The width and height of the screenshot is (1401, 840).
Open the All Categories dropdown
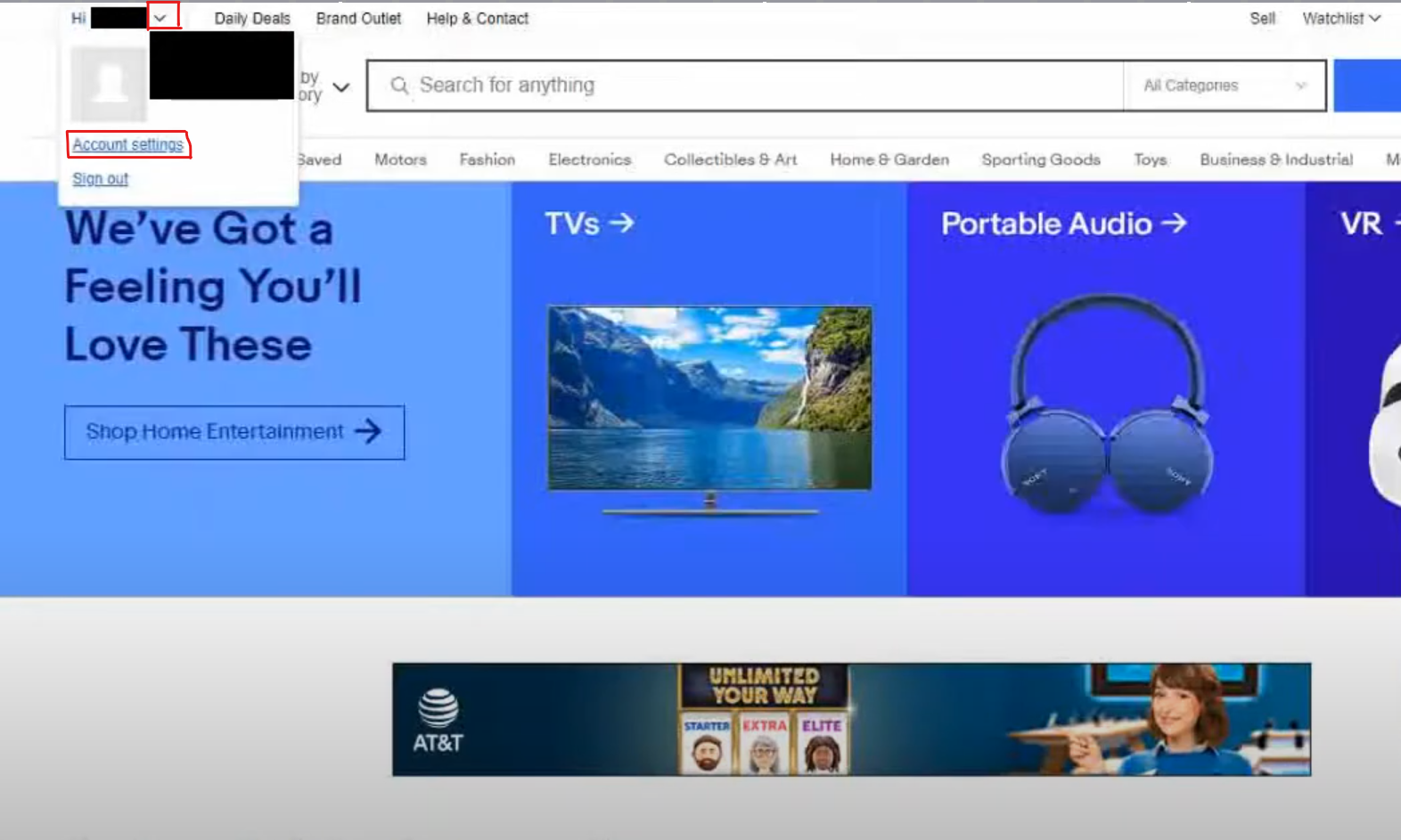(1224, 86)
